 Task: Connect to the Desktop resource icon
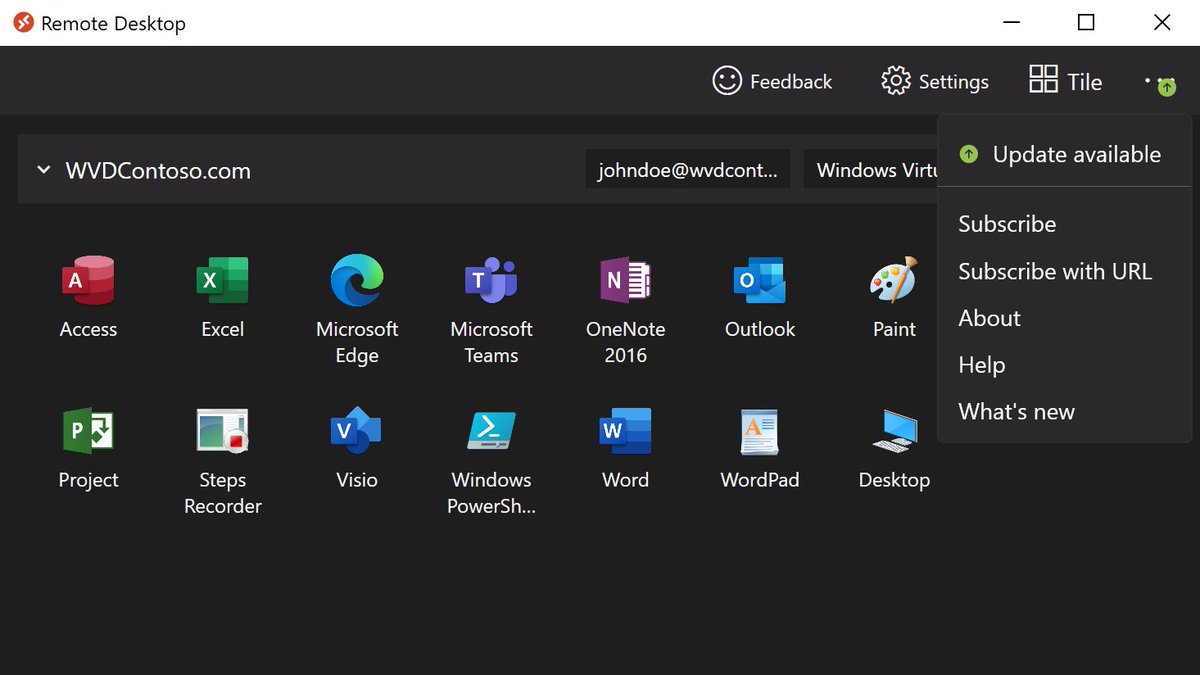click(894, 431)
